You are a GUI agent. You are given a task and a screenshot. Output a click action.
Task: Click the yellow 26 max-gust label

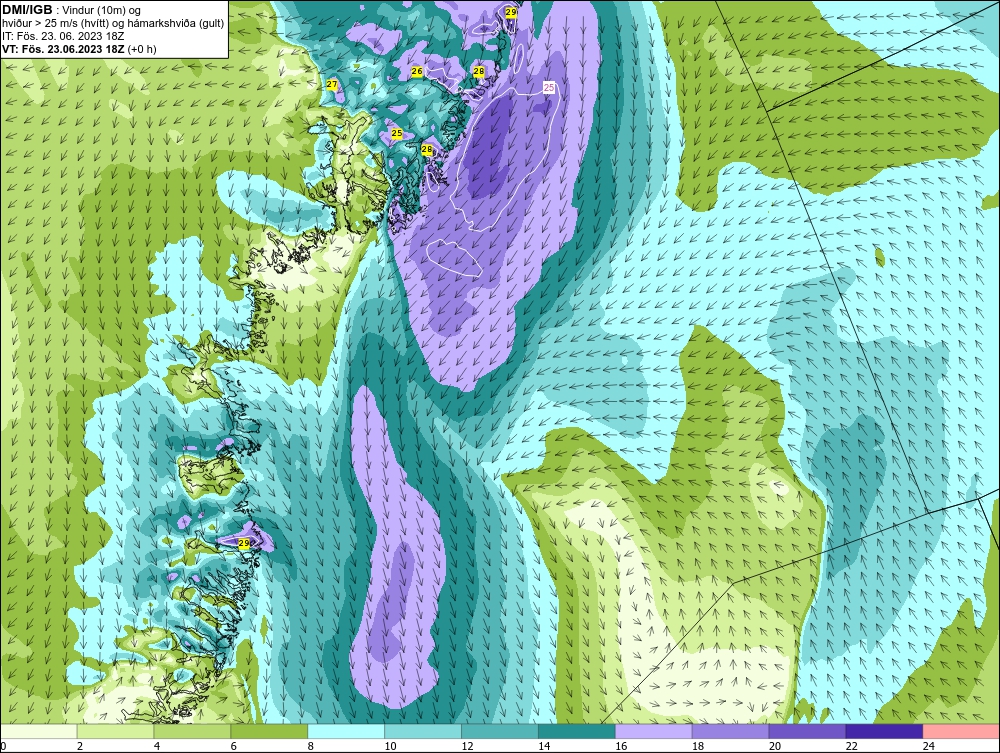417,71
